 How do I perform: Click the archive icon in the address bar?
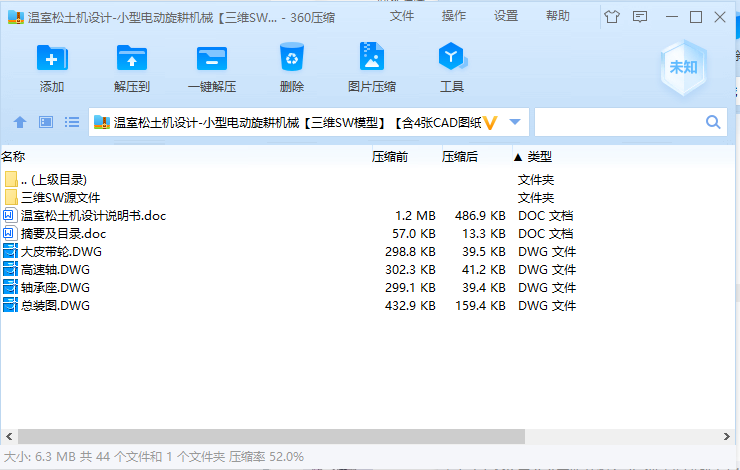tap(102, 123)
